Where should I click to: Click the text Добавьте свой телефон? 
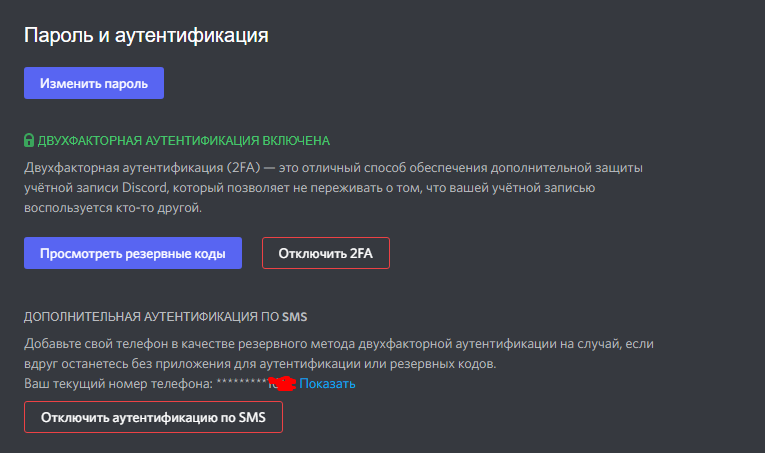tap(96, 344)
